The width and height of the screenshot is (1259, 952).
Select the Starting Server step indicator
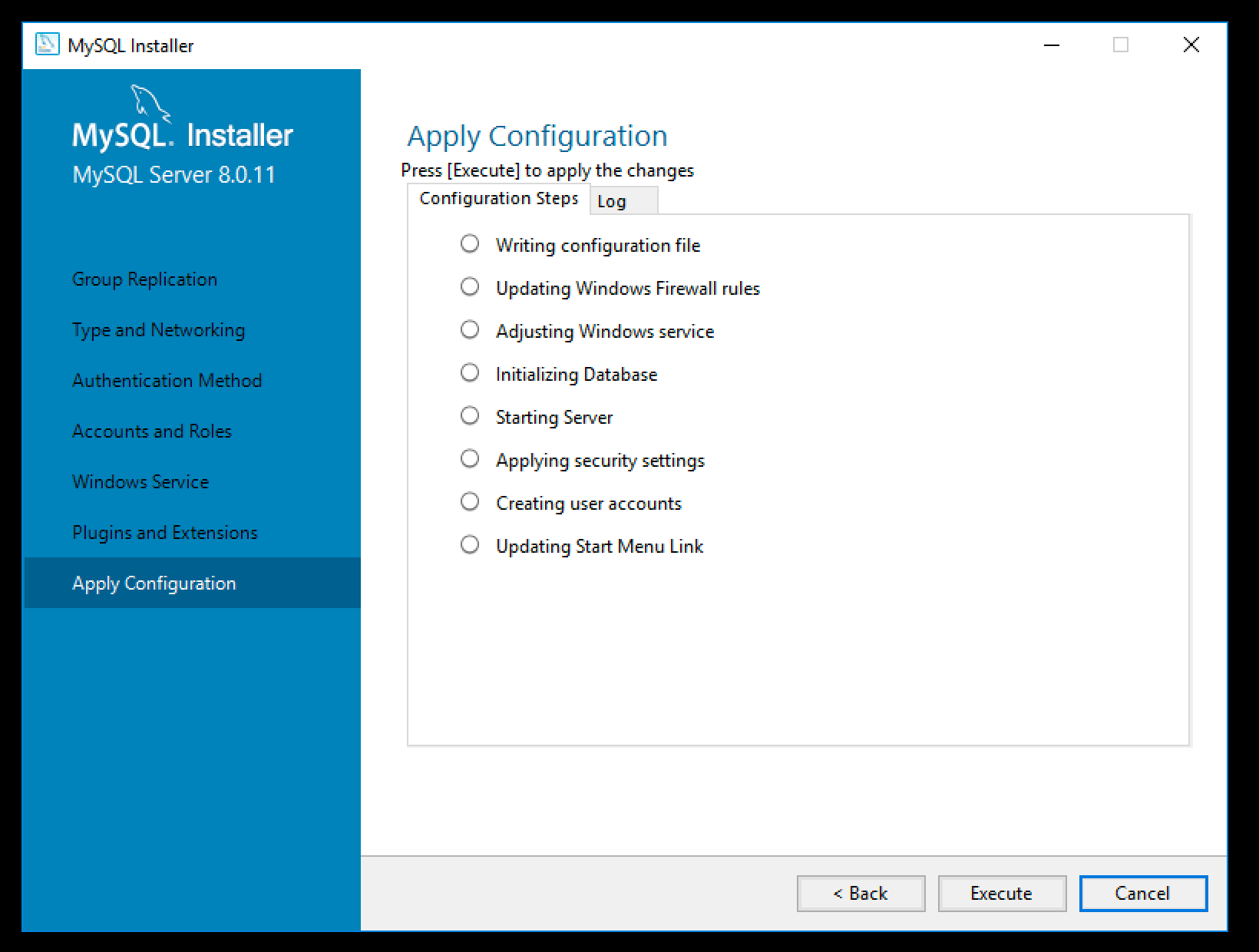[x=470, y=416]
